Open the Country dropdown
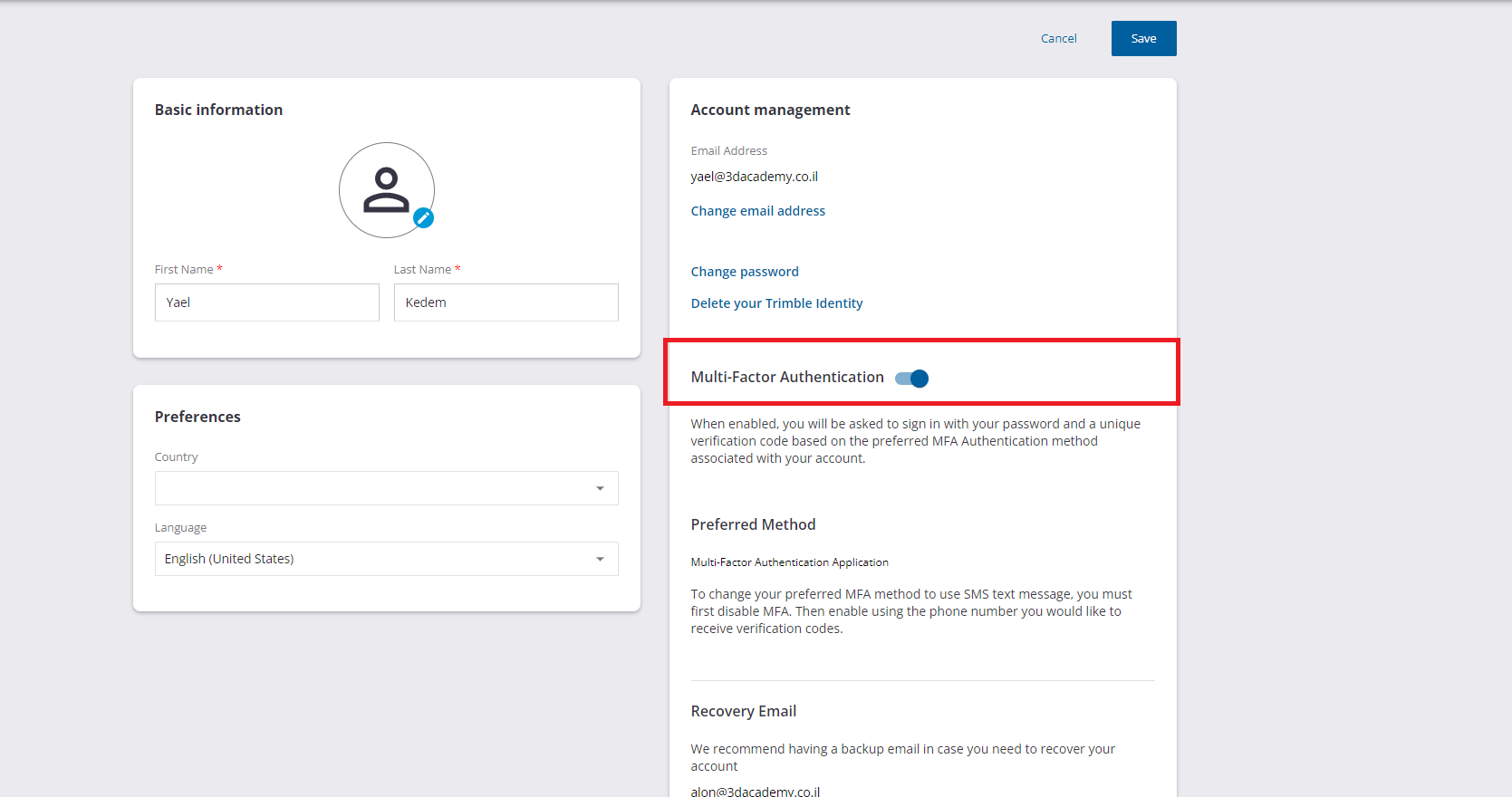Screen dimensions: 1512x797 386,488
